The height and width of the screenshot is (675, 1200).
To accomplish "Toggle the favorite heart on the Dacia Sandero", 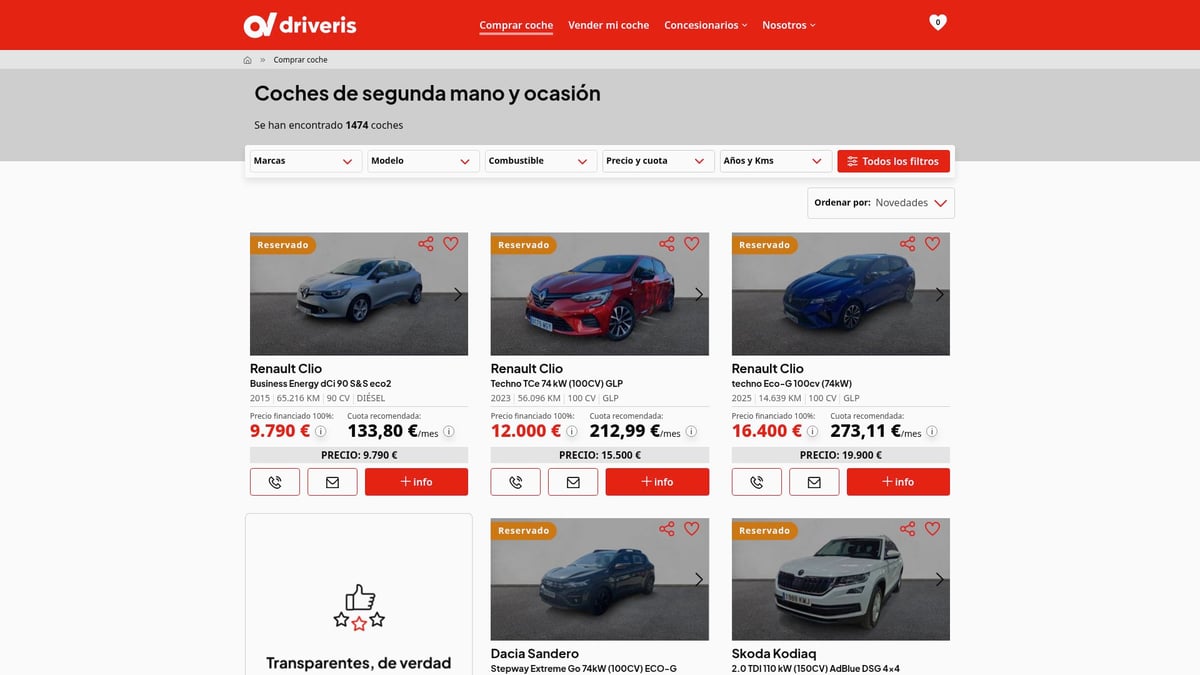I will coord(692,529).
